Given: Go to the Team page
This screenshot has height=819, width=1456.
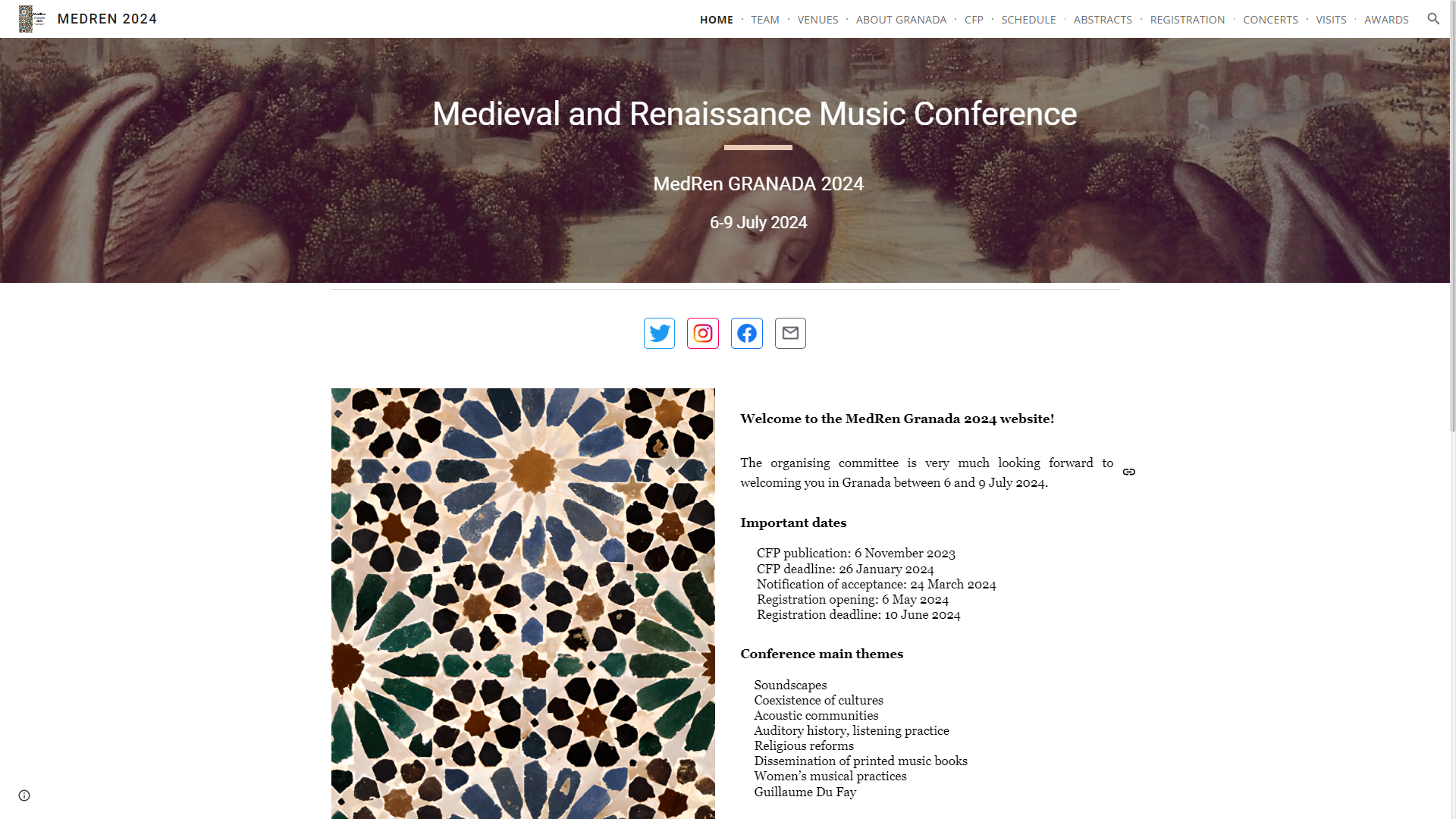Looking at the screenshot, I should pos(765,20).
